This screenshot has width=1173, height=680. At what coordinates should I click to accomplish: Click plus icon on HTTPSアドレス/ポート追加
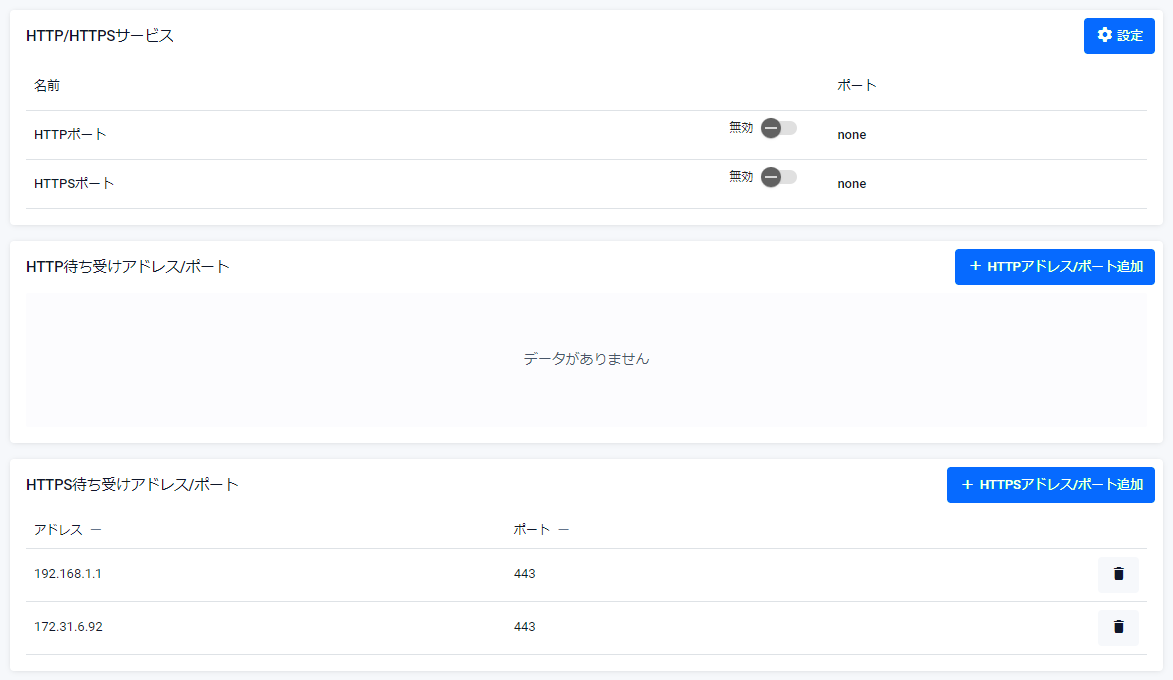967,485
